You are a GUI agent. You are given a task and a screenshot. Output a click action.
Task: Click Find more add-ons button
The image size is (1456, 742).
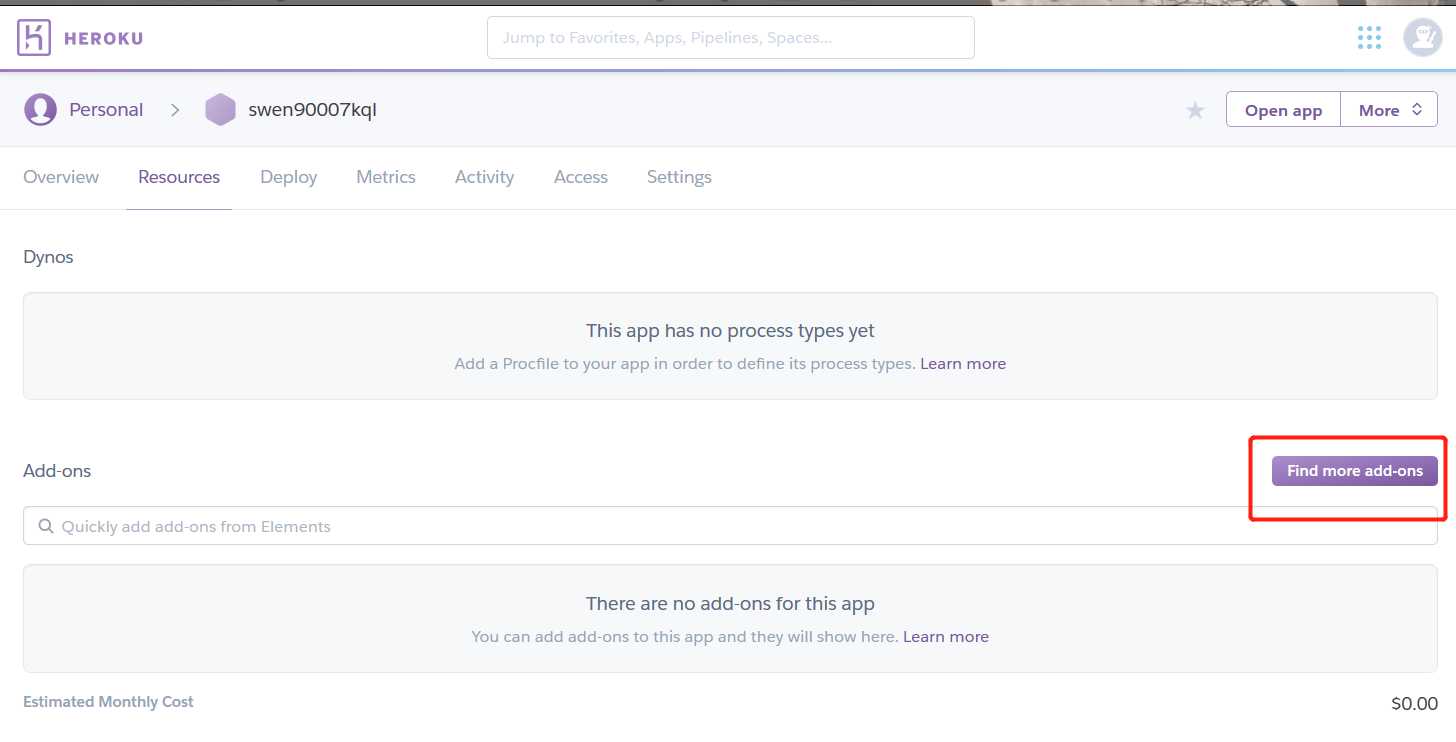(x=1355, y=471)
